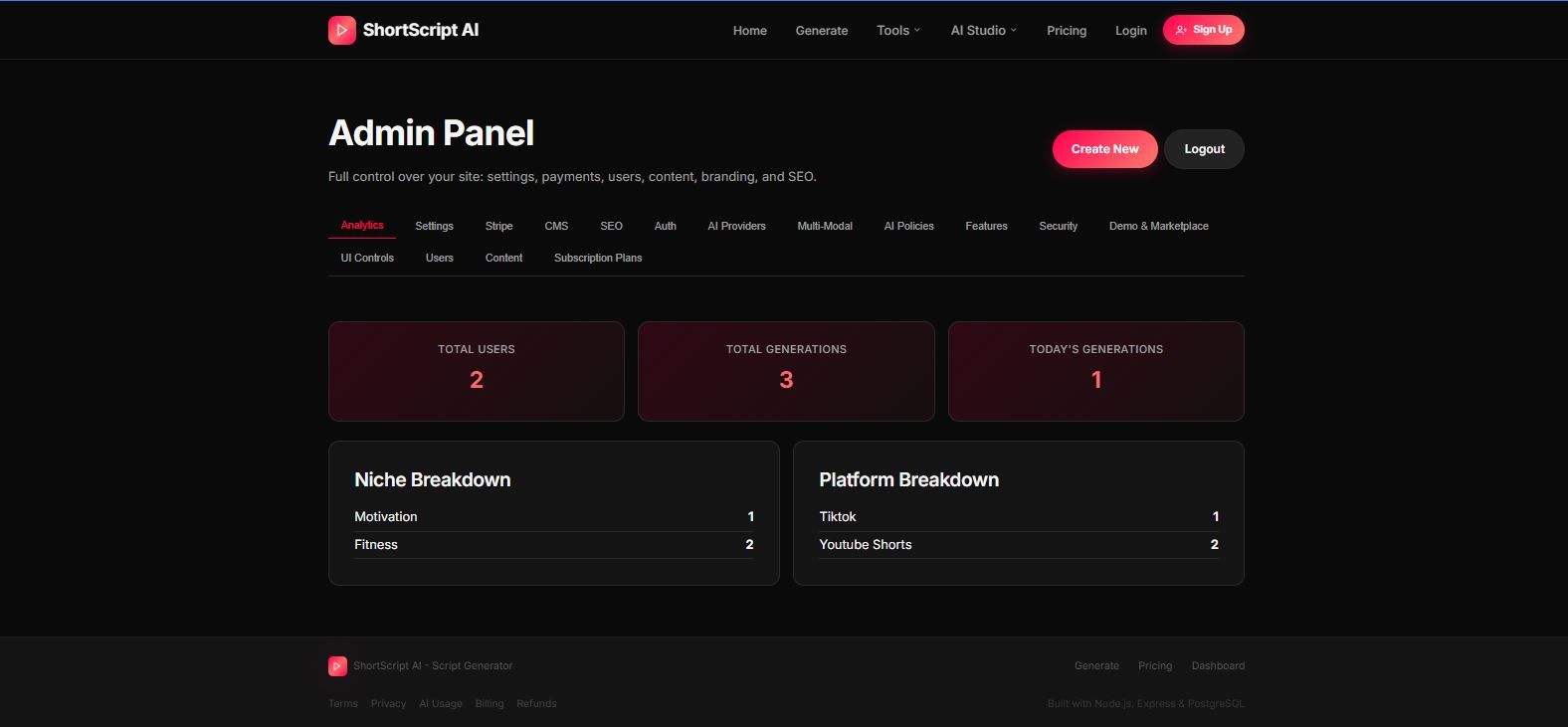The image size is (1568, 727).
Task: Go to the Subscription Plans tab
Action: [597, 258]
